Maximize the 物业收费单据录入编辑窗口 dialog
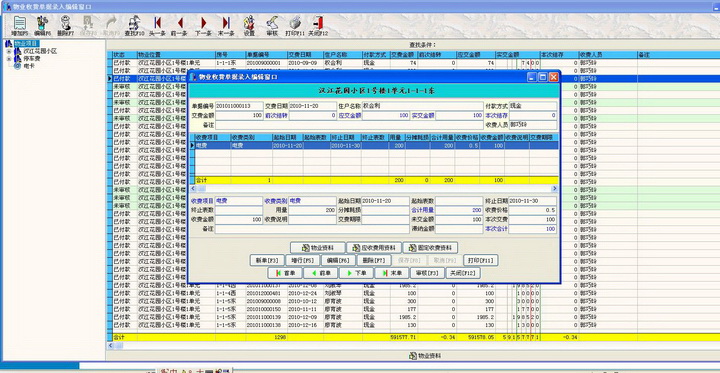Image resolution: width=720 pixels, height=373 pixels. (x=543, y=77)
